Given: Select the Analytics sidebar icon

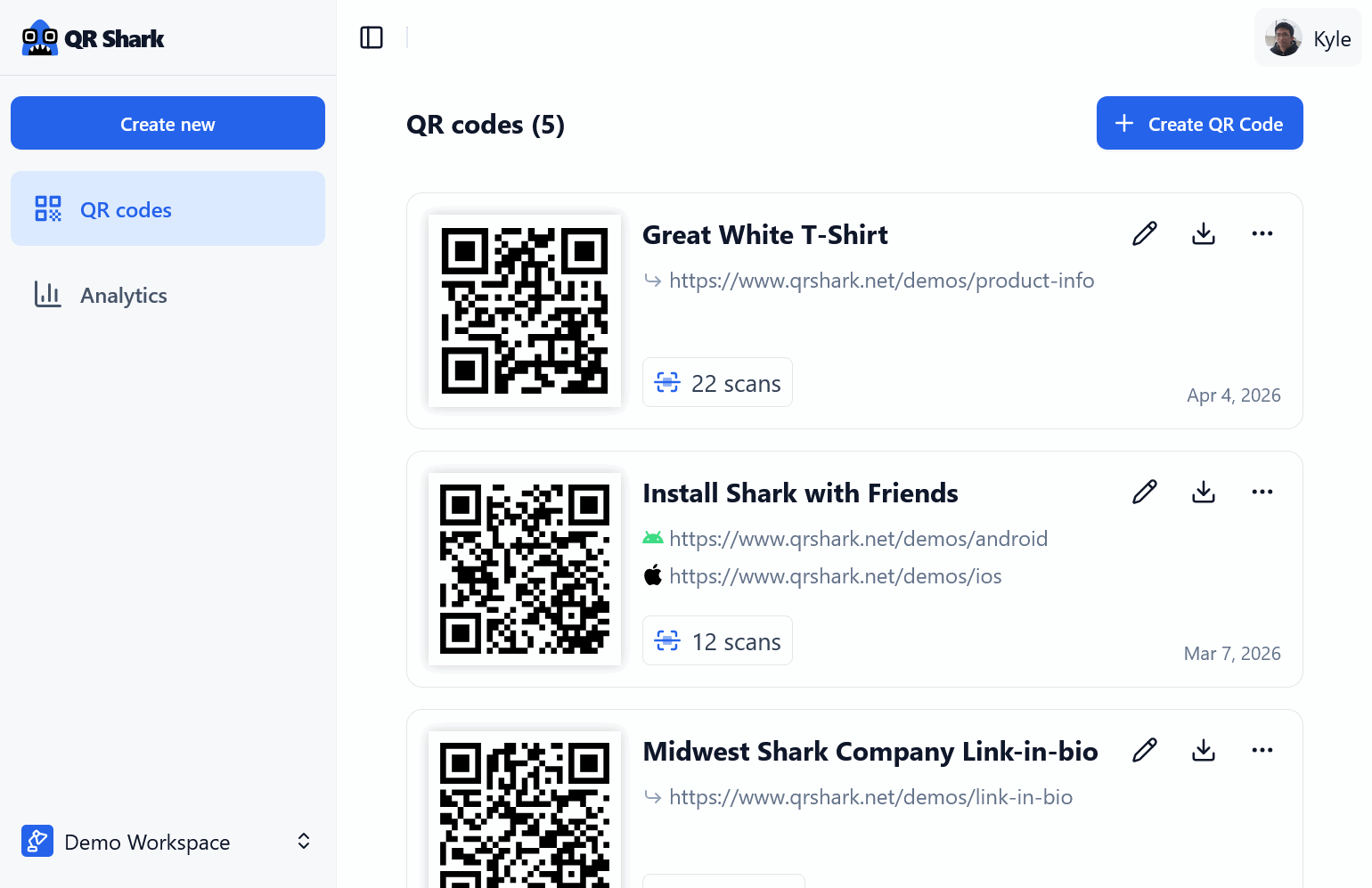Looking at the screenshot, I should 47,294.
